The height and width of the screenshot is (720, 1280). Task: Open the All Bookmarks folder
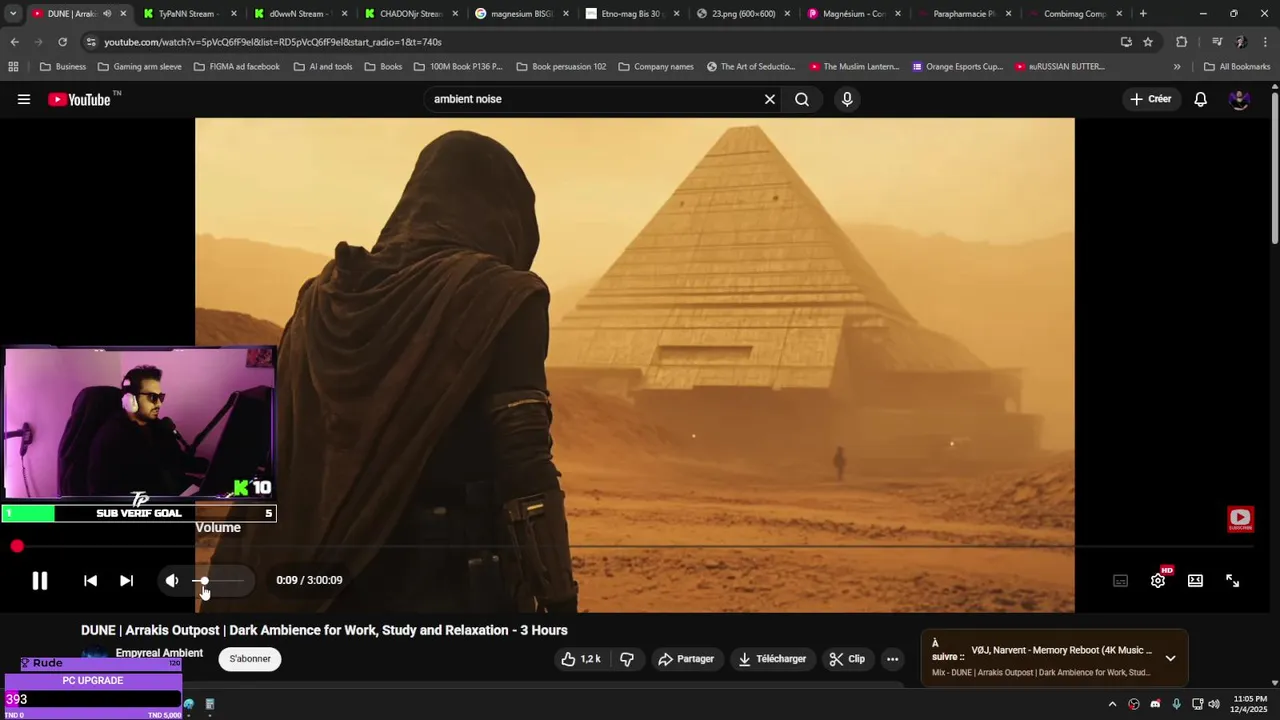(x=1237, y=67)
